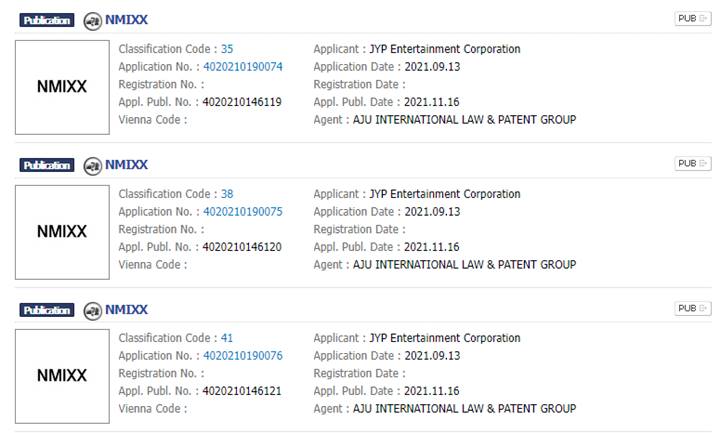
Task: Click the Publication badge for class 38 entry
Action: pos(47,165)
